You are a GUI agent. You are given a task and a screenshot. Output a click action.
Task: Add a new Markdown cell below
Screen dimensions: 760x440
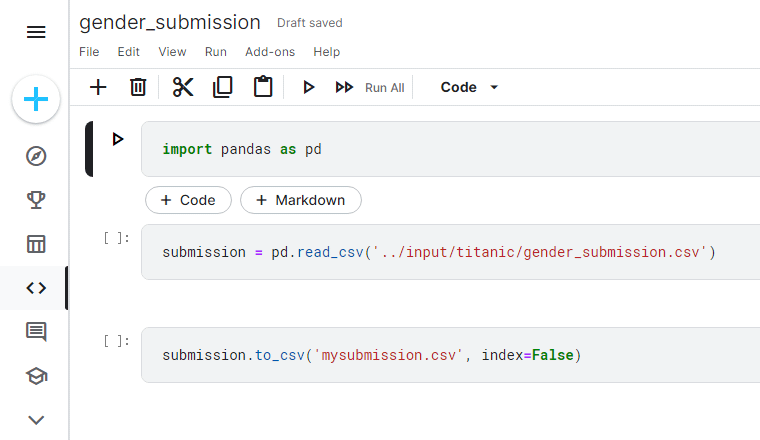[301, 200]
